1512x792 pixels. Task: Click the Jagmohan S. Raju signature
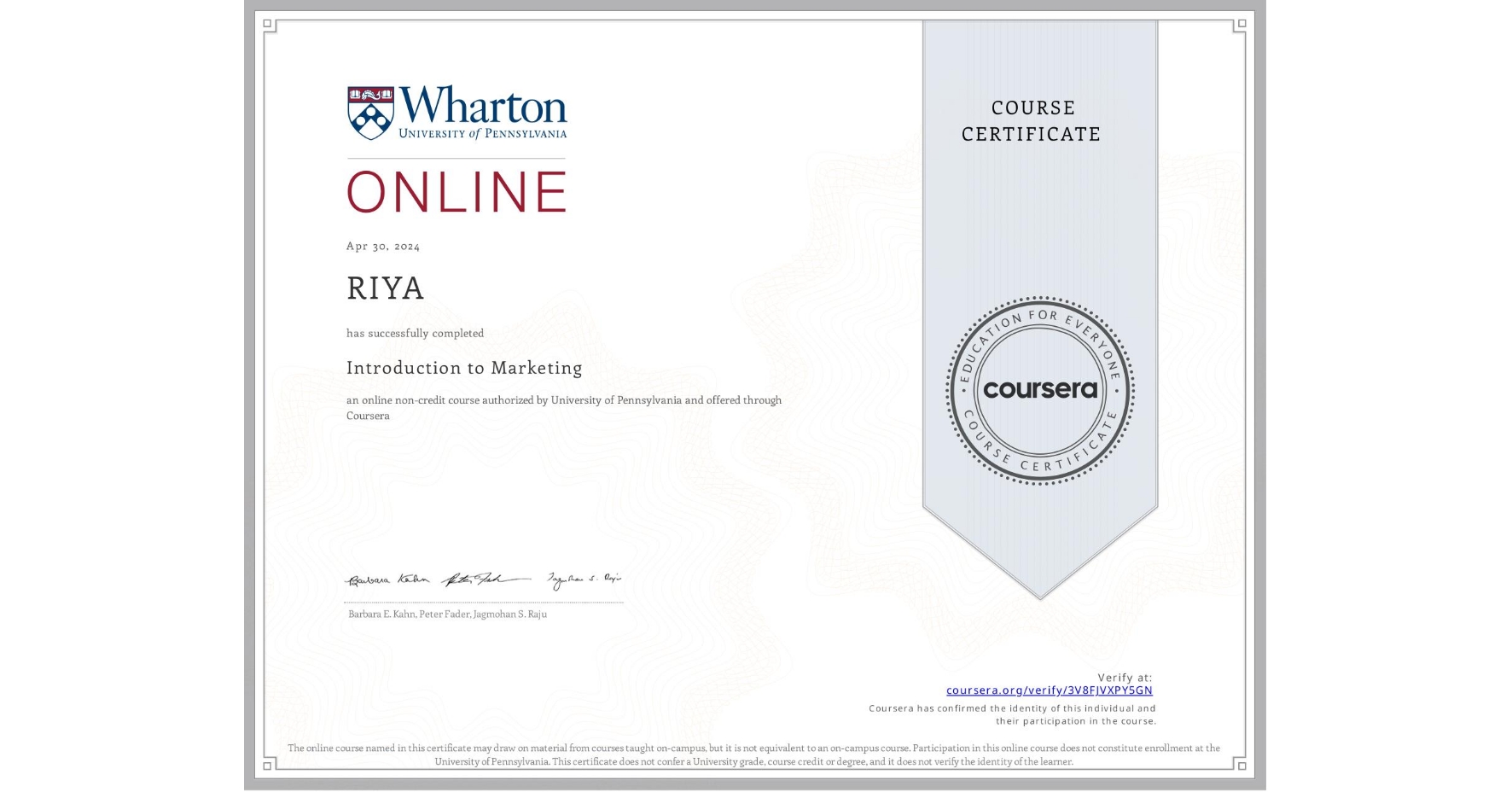584,579
